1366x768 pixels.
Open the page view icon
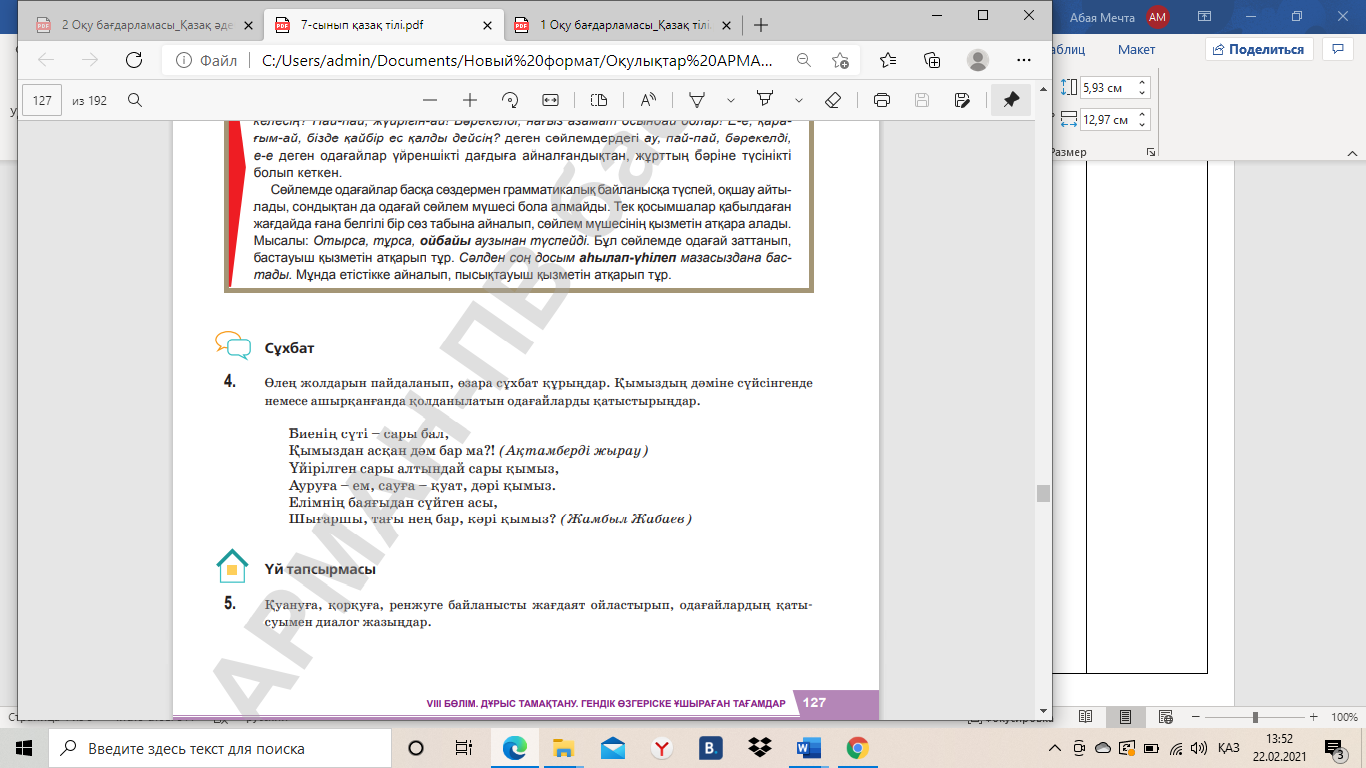(x=599, y=100)
